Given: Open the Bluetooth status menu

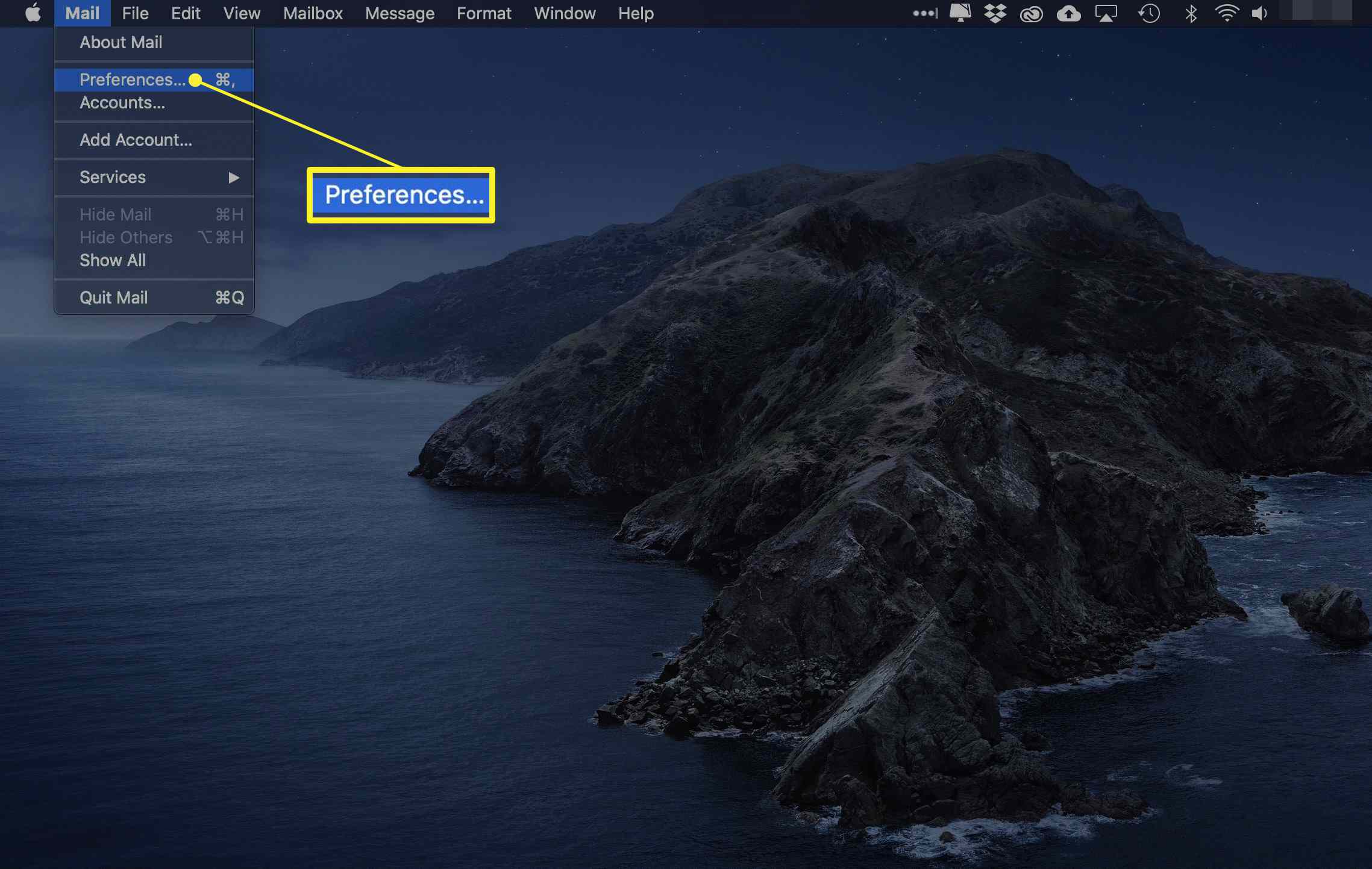Looking at the screenshot, I should [1191, 13].
